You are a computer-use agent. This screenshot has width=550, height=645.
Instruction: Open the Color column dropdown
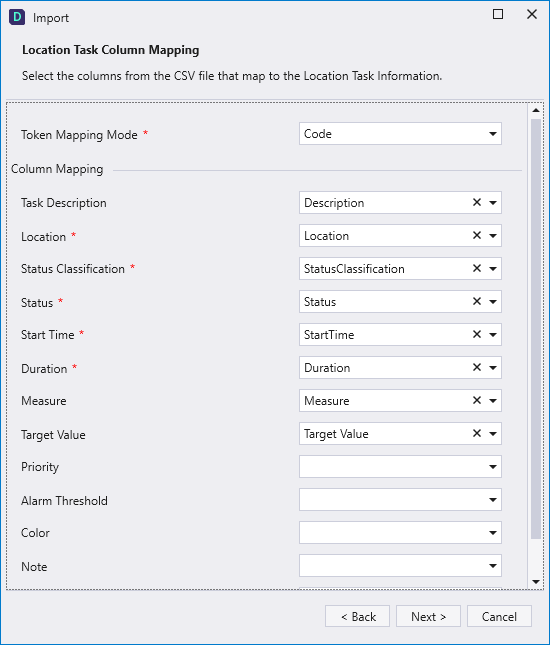(400, 533)
